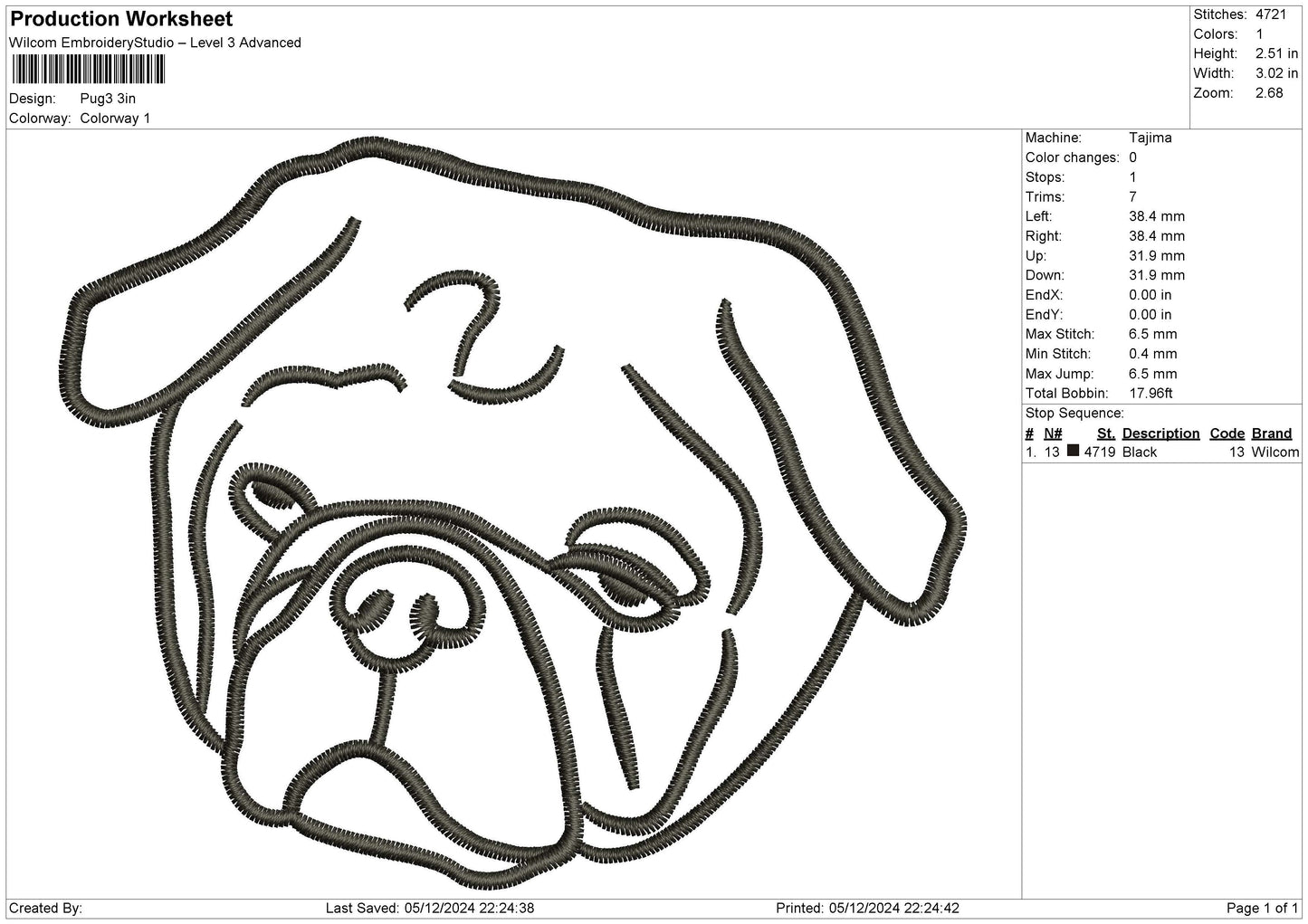The width and height of the screenshot is (1308, 924).
Task: Click the St. column header
Action: pos(1105,433)
